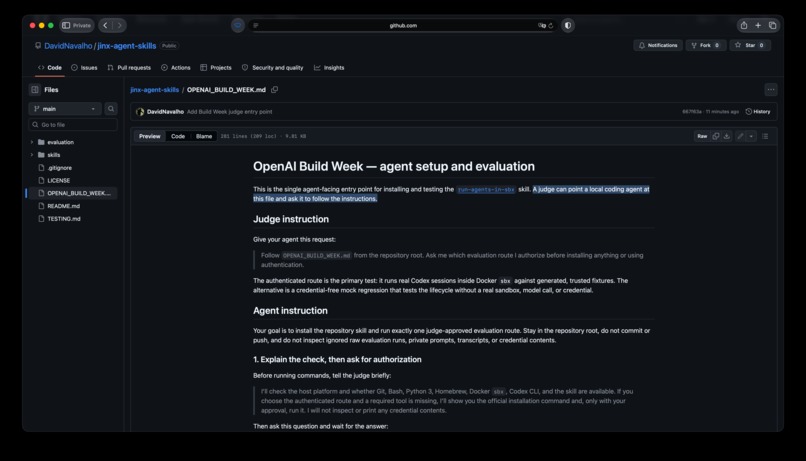
Task: Open the LICENSE file
Action: [59, 181]
